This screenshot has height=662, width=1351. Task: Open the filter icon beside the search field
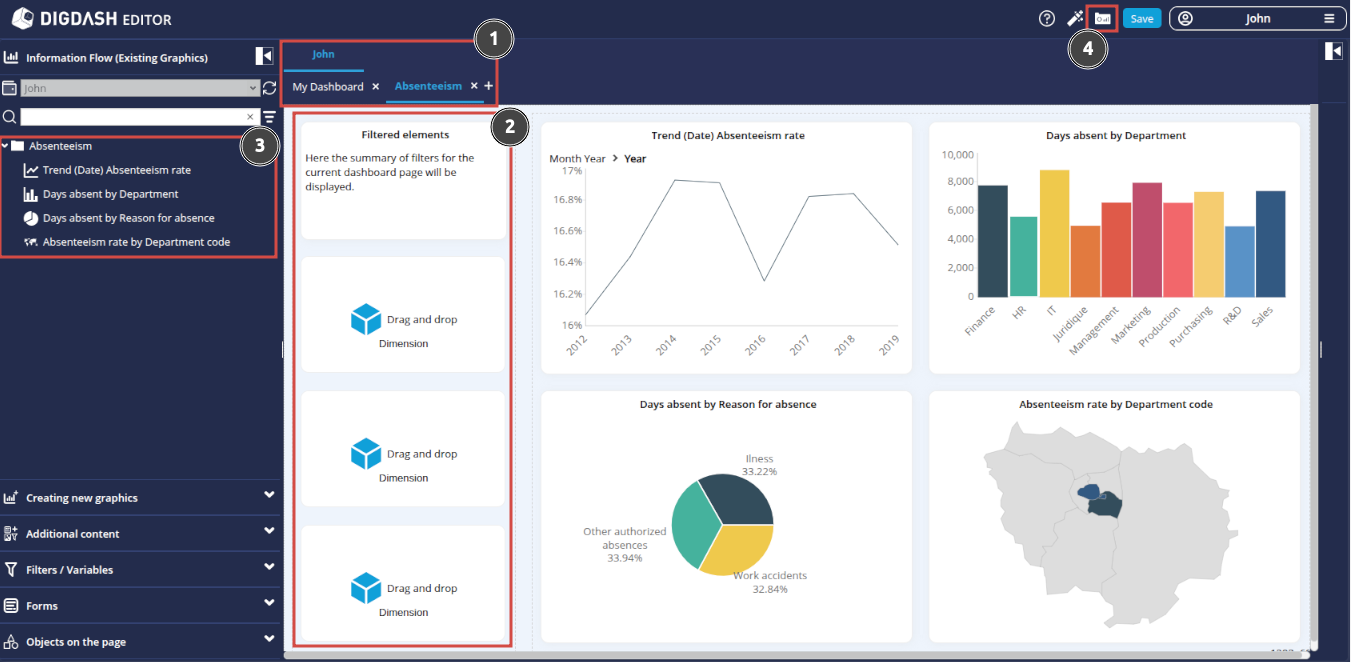click(x=268, y=117)
